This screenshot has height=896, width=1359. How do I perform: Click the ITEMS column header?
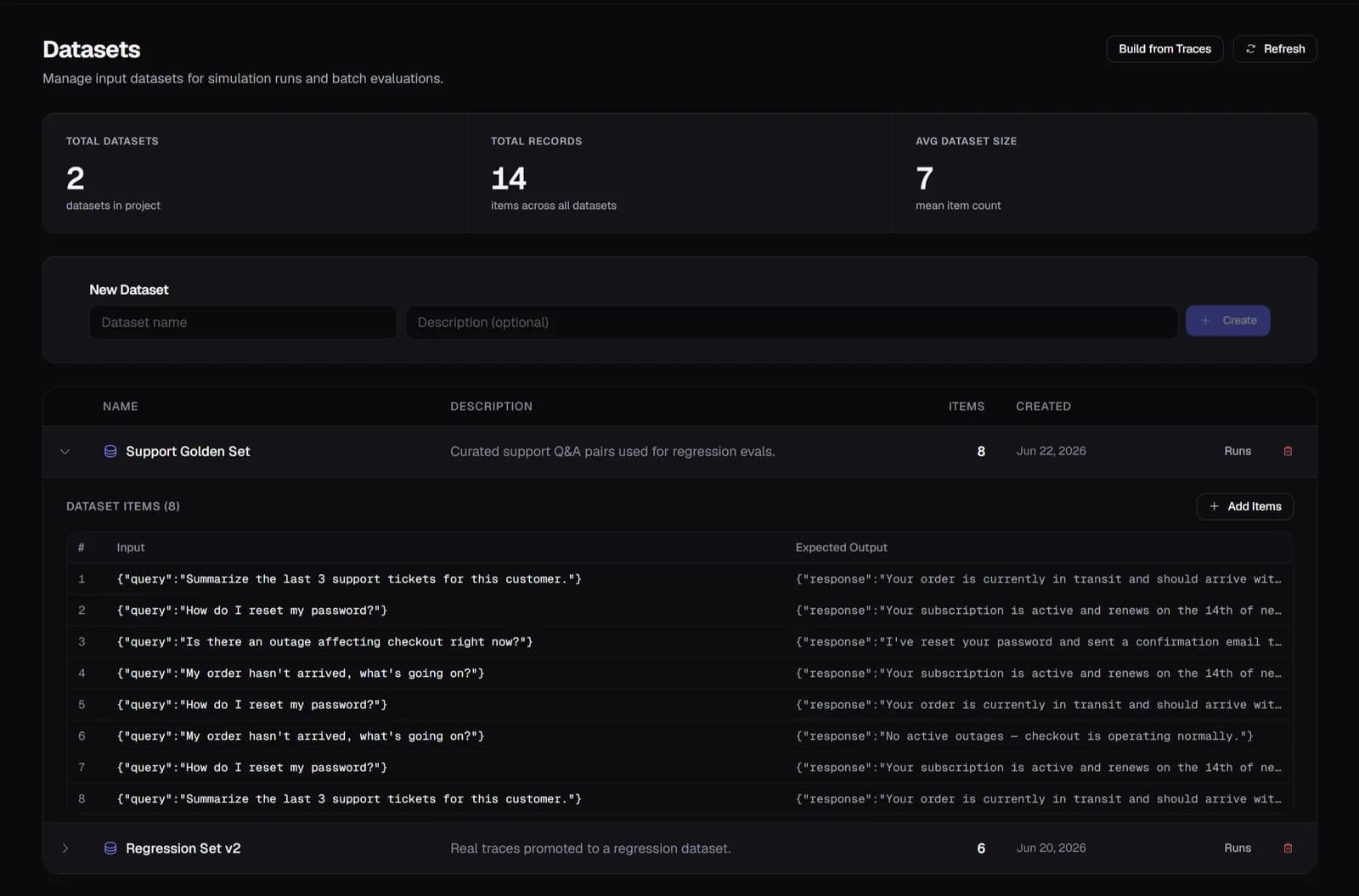click(967, 406)
